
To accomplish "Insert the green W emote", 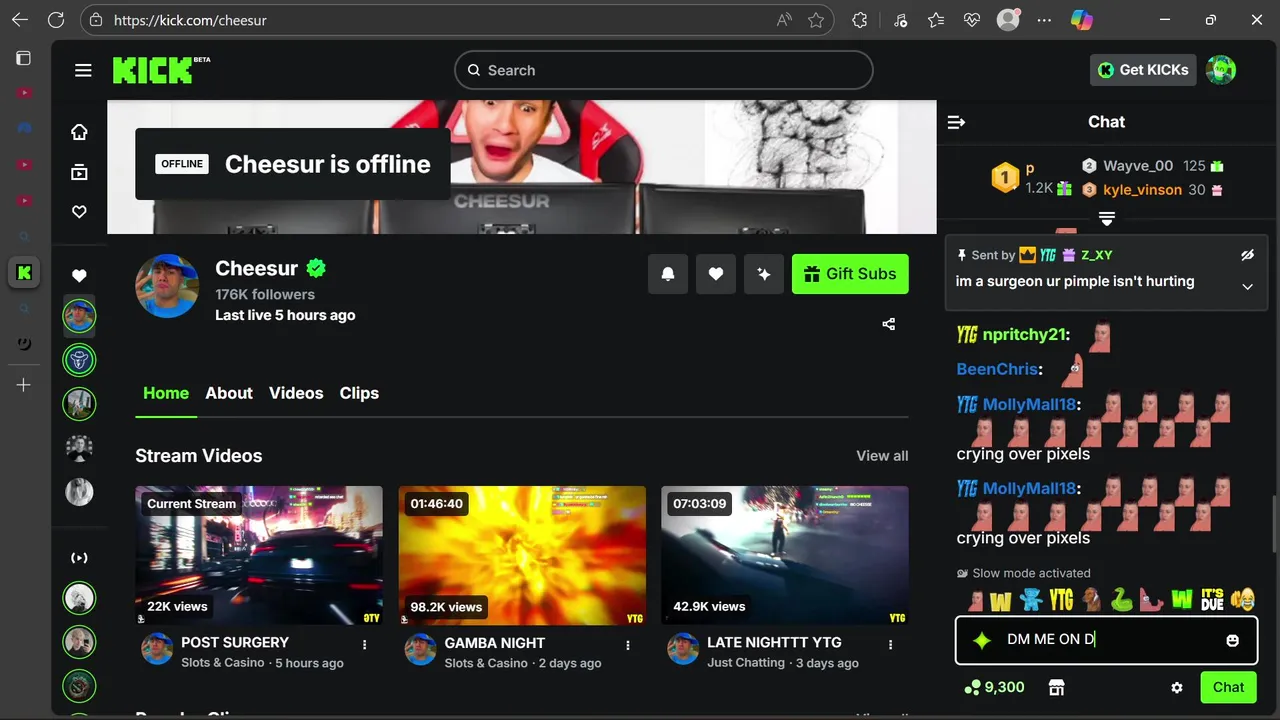I will [1182, 599].
